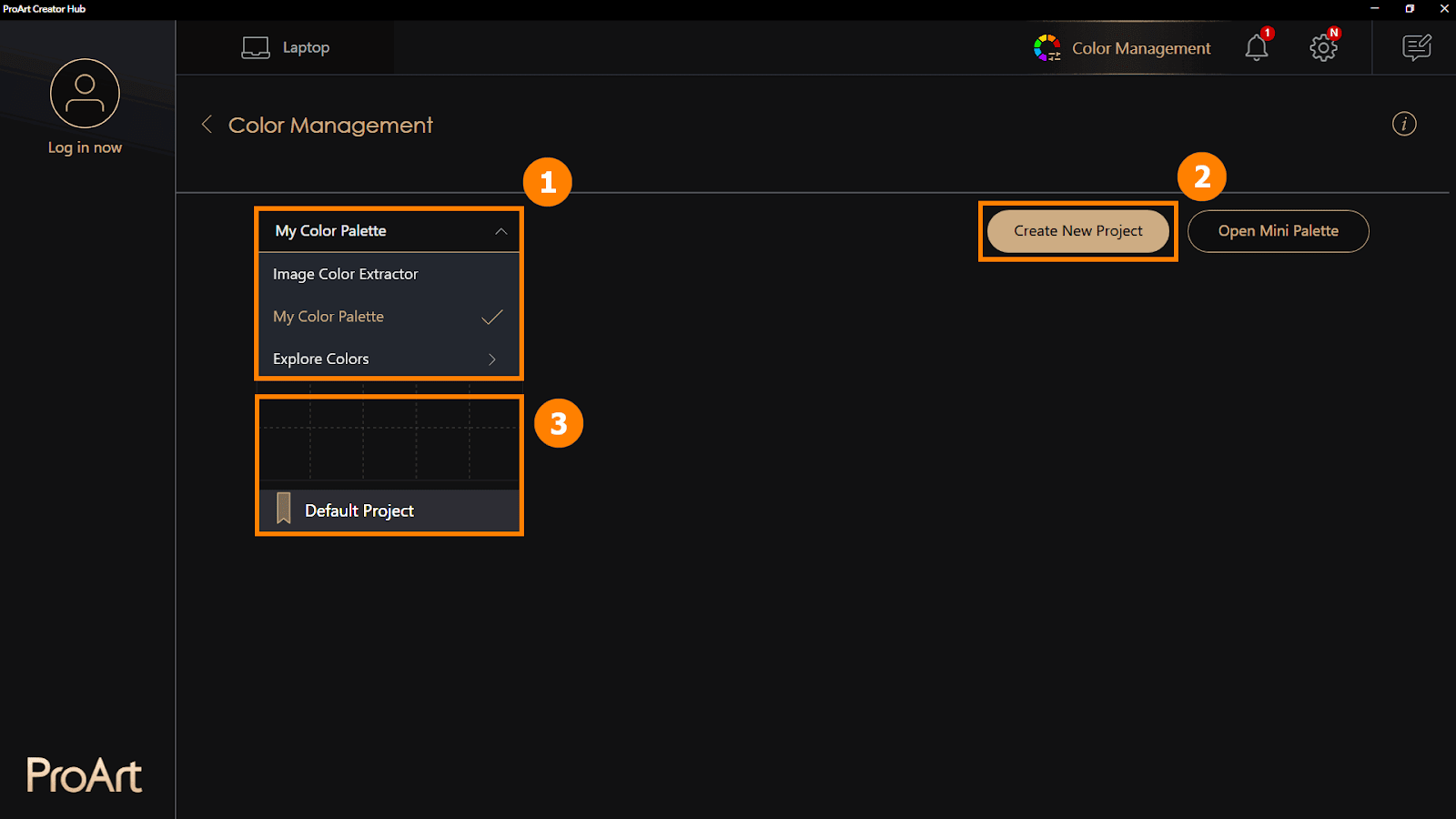1456x819 pixels.
Task: Close the ProArt Creator Hub window
Action: (1444, 8)
